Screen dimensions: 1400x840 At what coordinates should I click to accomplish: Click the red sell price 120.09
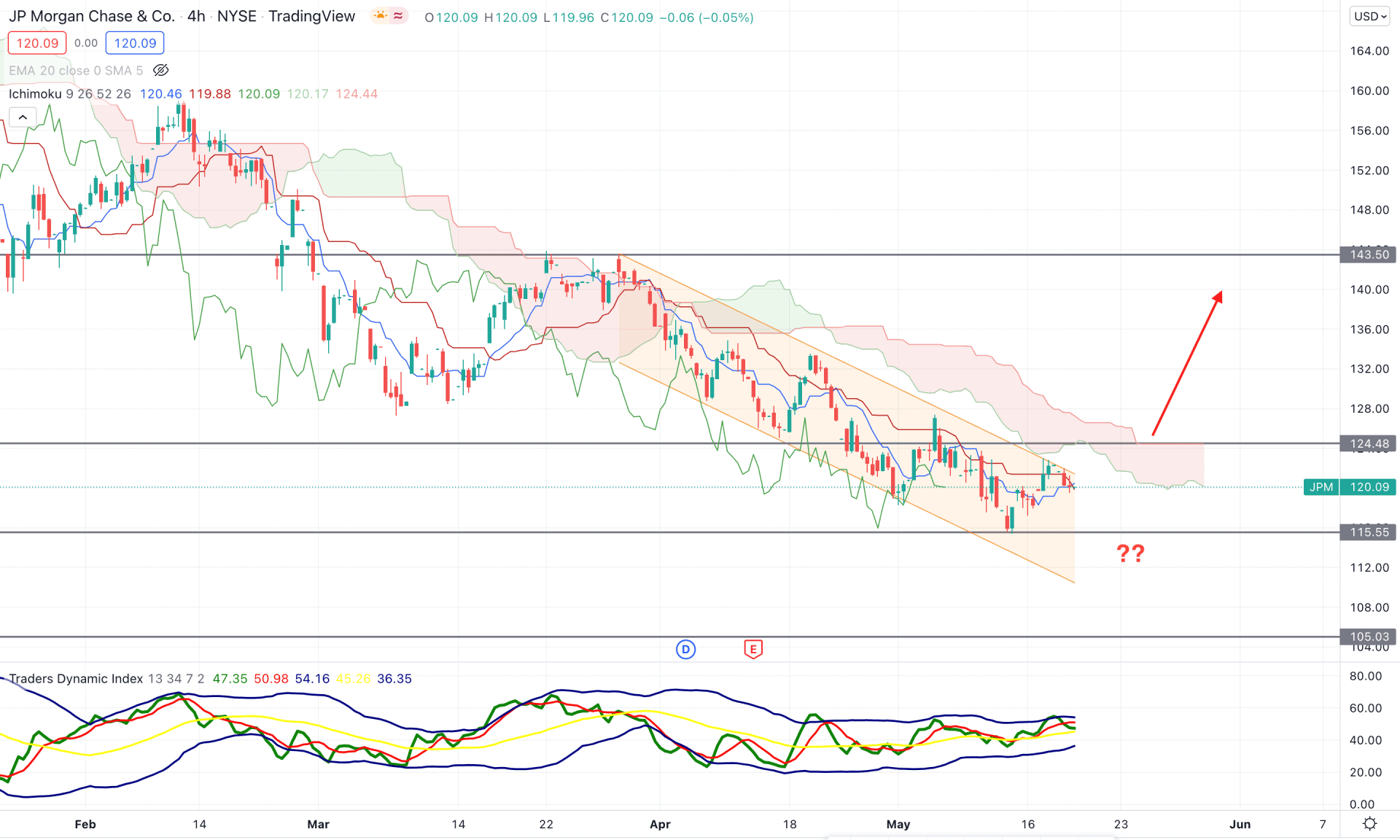(37, 43)
